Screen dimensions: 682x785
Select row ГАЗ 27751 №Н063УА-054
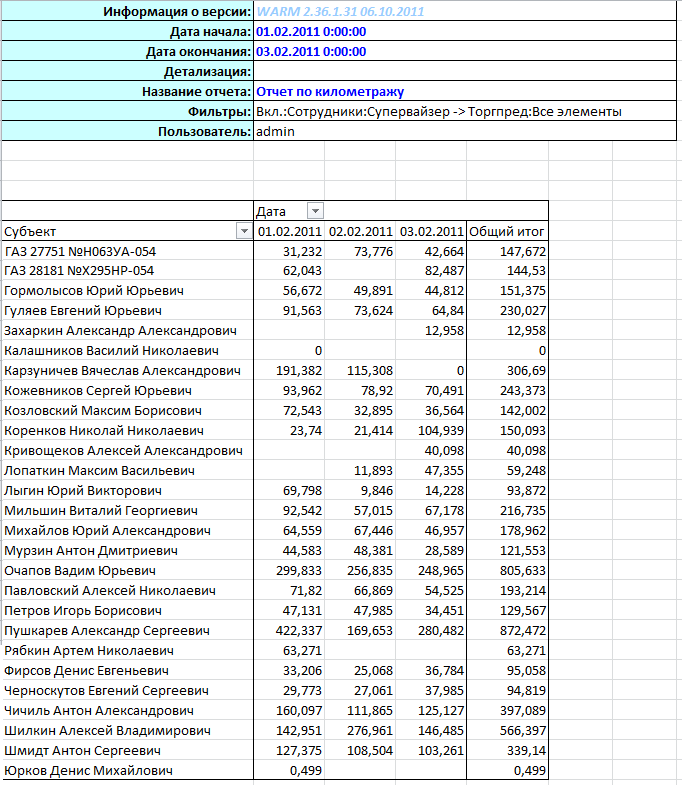[x=81, y=251]
